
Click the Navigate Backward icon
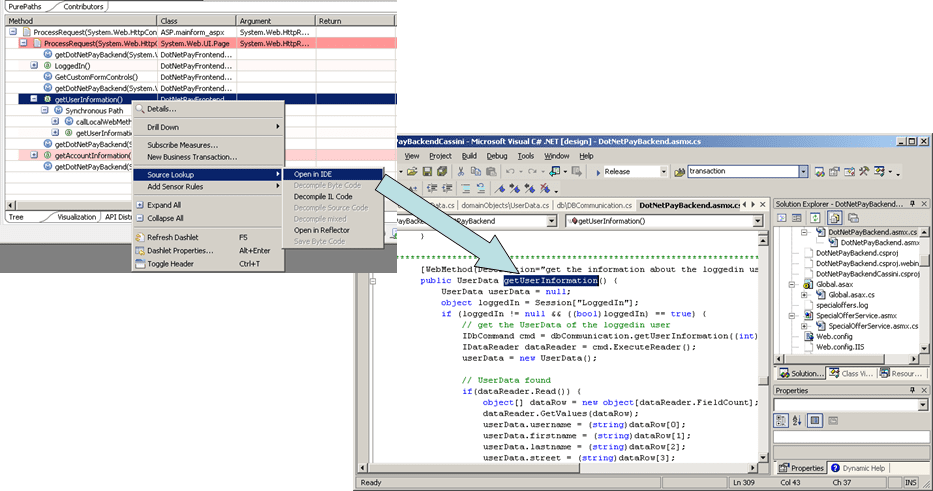tap(555, 171)
